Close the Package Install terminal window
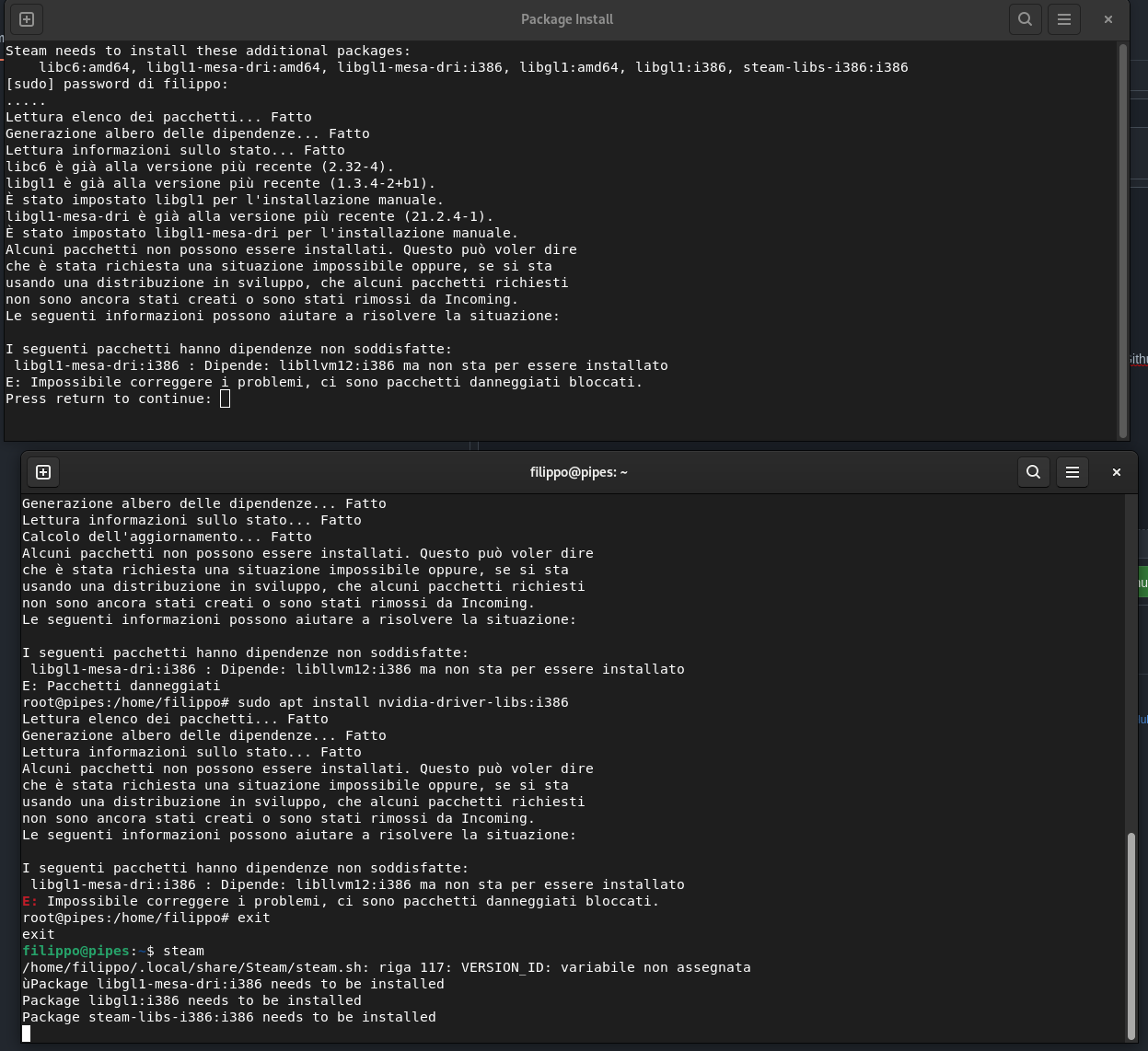The image size is (1148, 1051). (1108, 18)
